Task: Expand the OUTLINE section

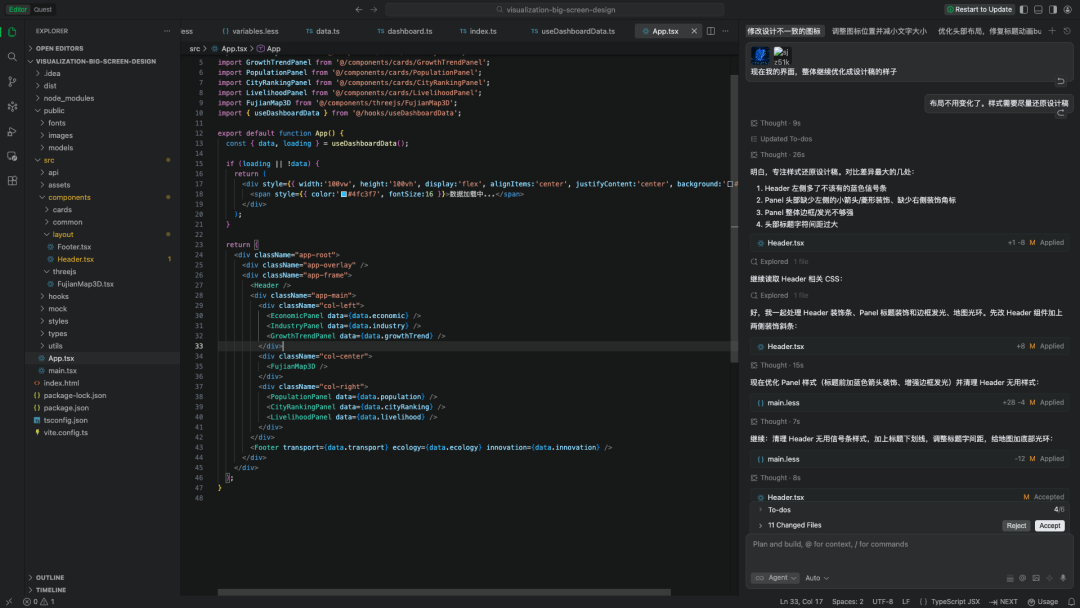Action: 50,578
